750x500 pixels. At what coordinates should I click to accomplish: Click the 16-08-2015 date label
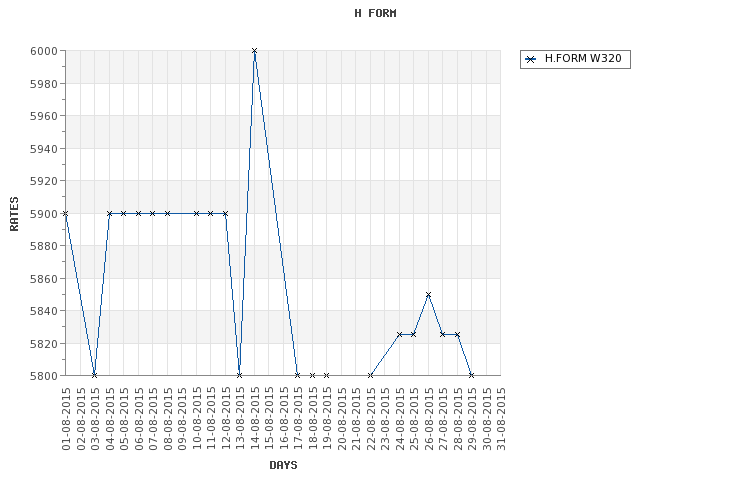pyautogui.click(x=284, y=419)
